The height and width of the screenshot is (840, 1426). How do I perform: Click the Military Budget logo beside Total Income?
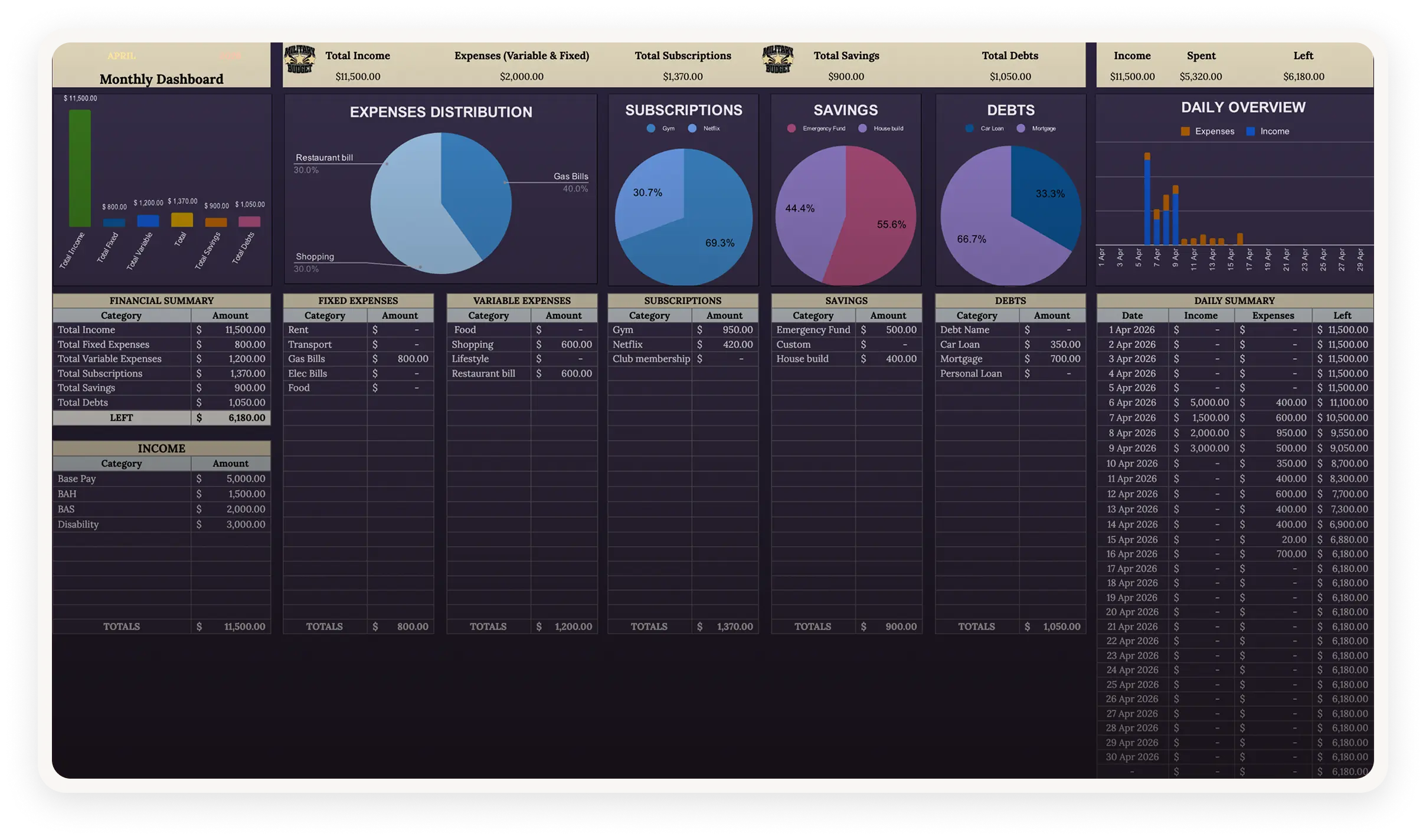click(x=300, y=60)
